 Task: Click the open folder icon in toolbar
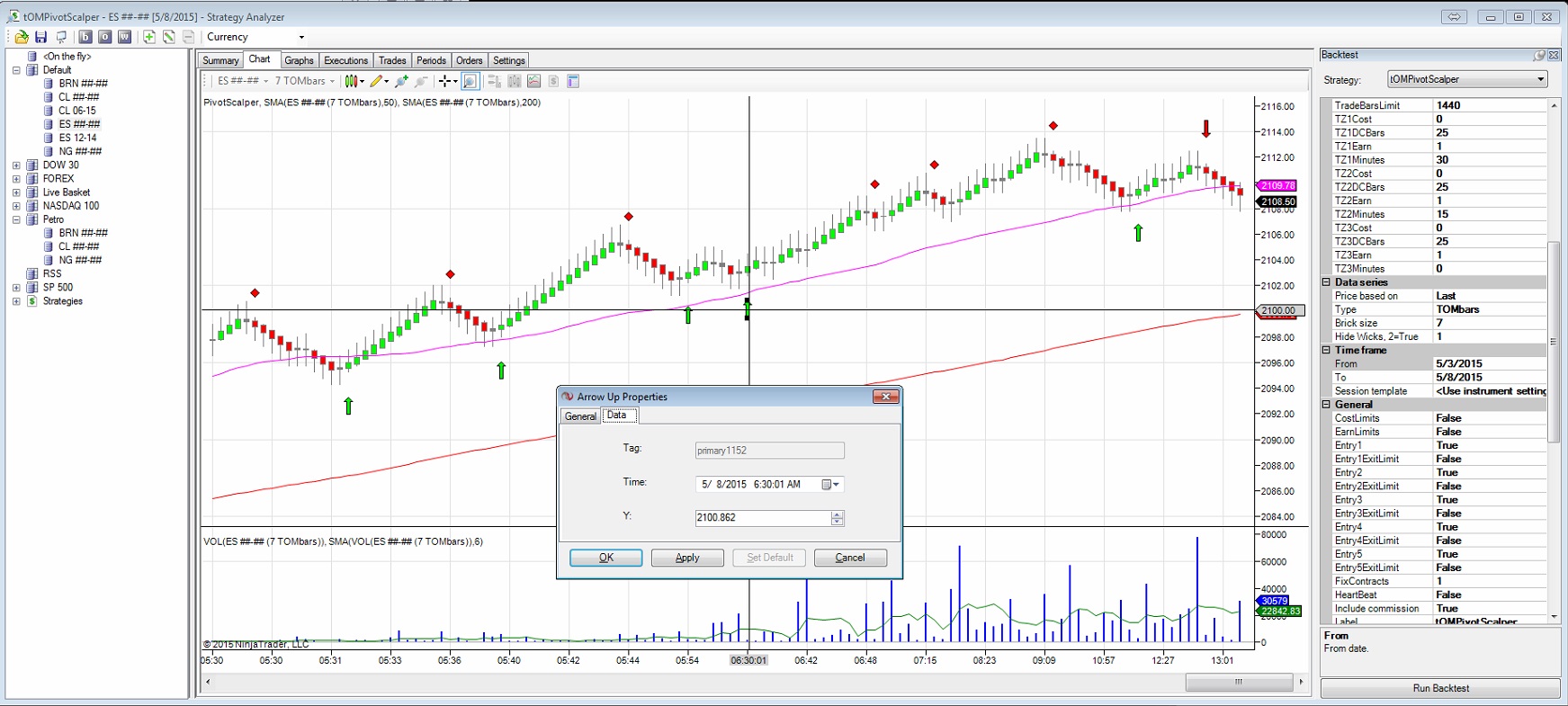pos(22,37)
